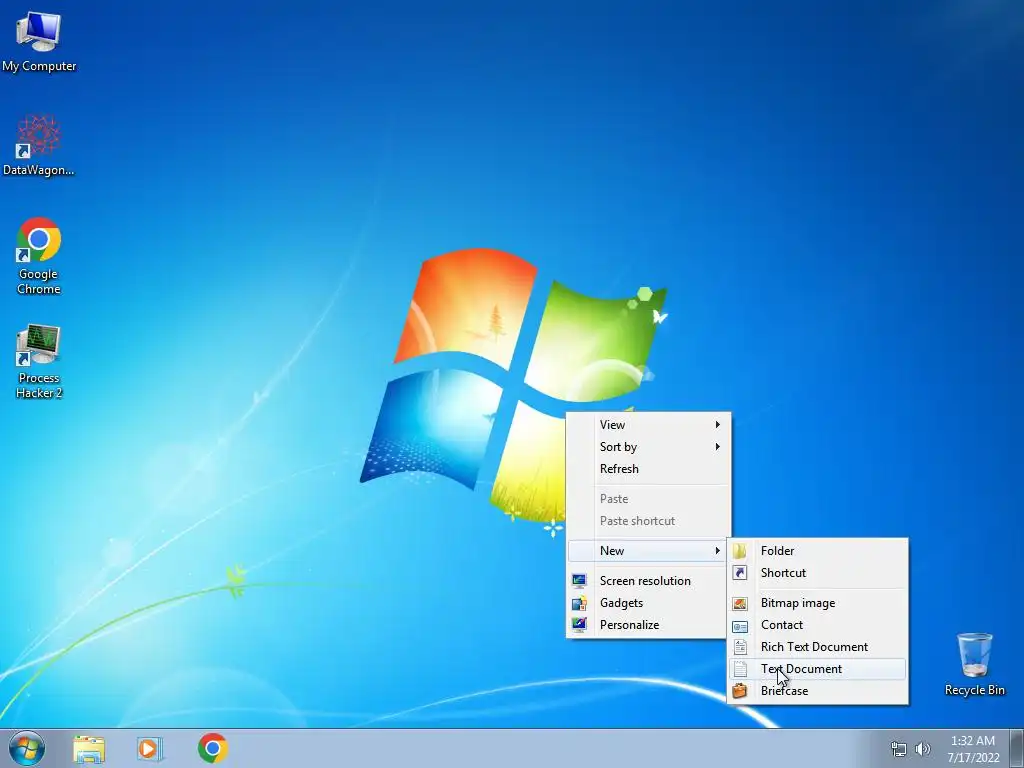The width and height of the screenshot is (1024, 768).
Task: Expand the View submenu arrow
Action: coord(718,424)
